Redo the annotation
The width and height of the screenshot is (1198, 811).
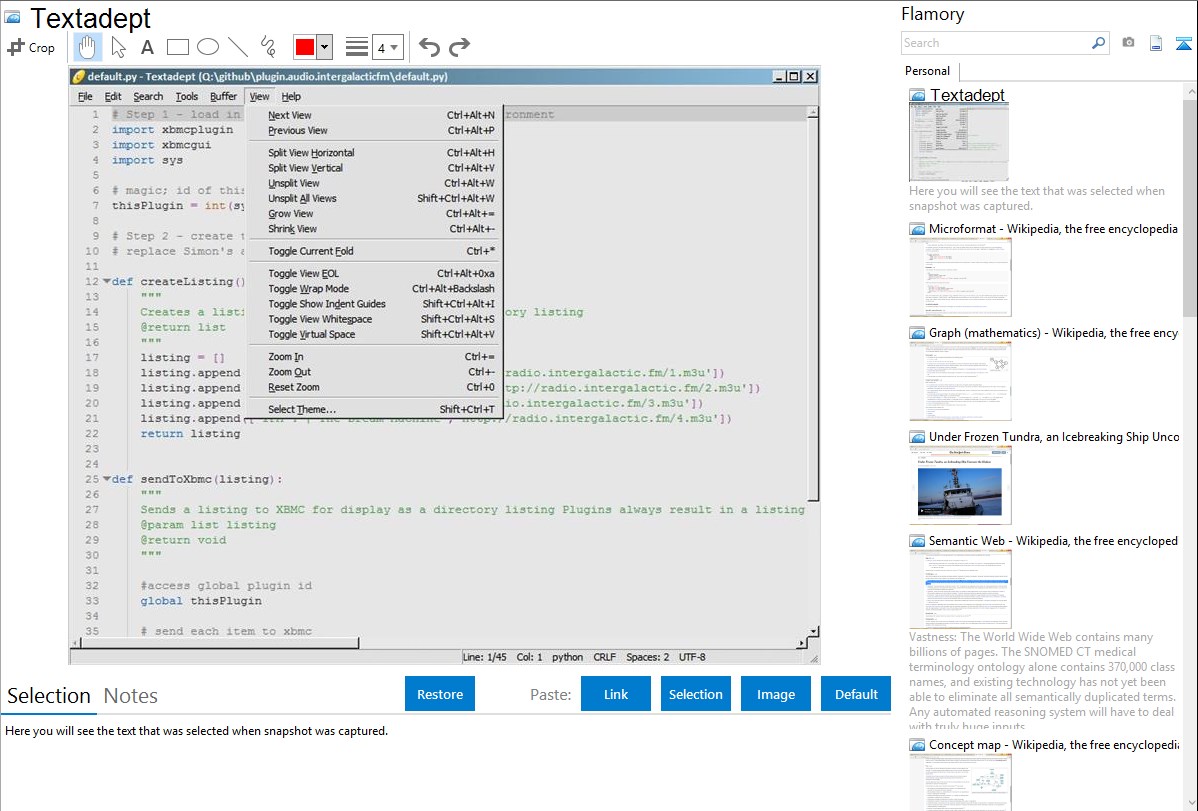click(x=459, y=47)
